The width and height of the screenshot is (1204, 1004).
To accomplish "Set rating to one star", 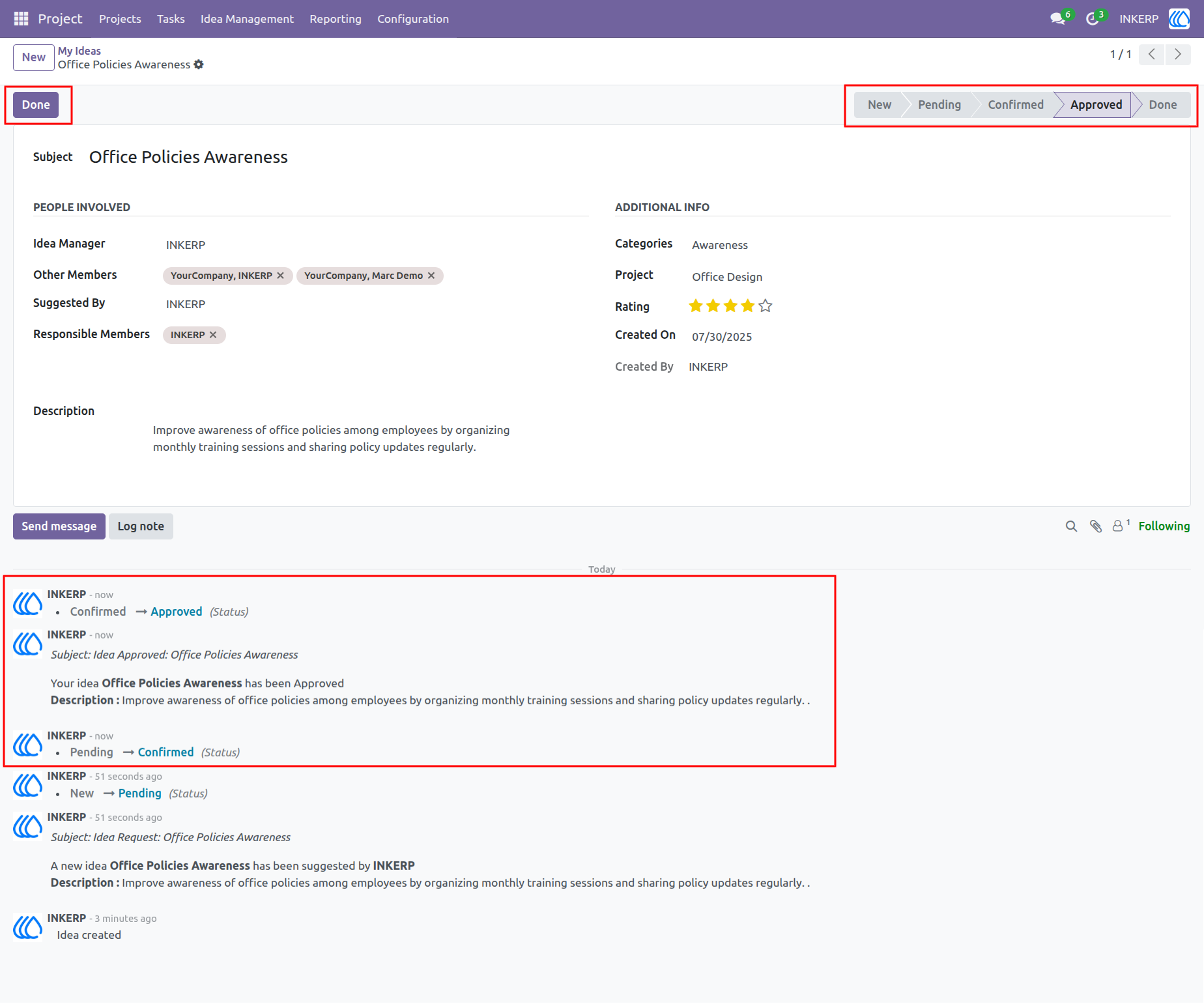I will [696, 306].
